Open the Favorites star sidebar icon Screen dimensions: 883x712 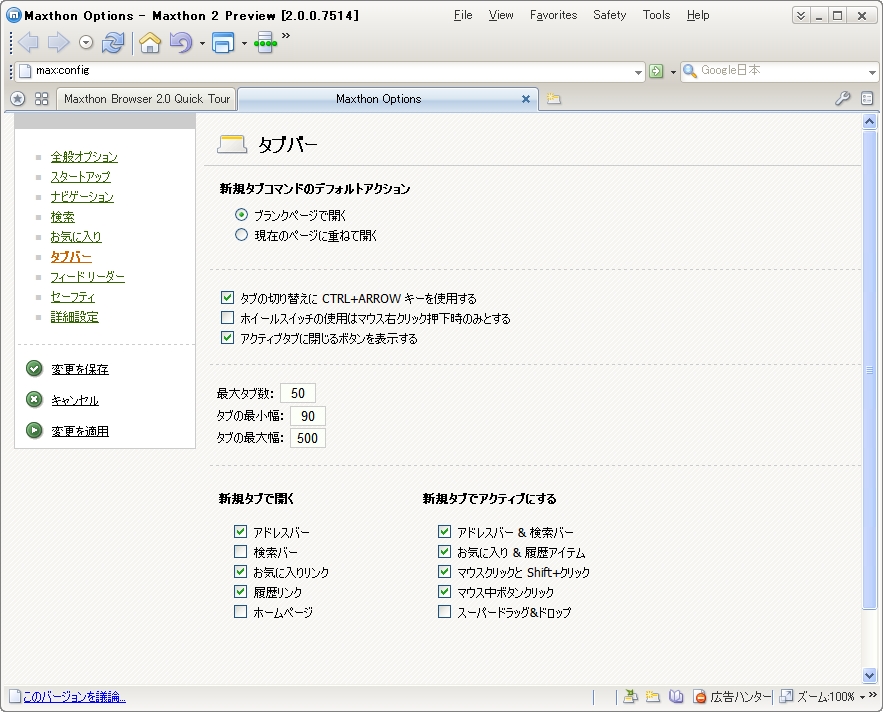18,99
